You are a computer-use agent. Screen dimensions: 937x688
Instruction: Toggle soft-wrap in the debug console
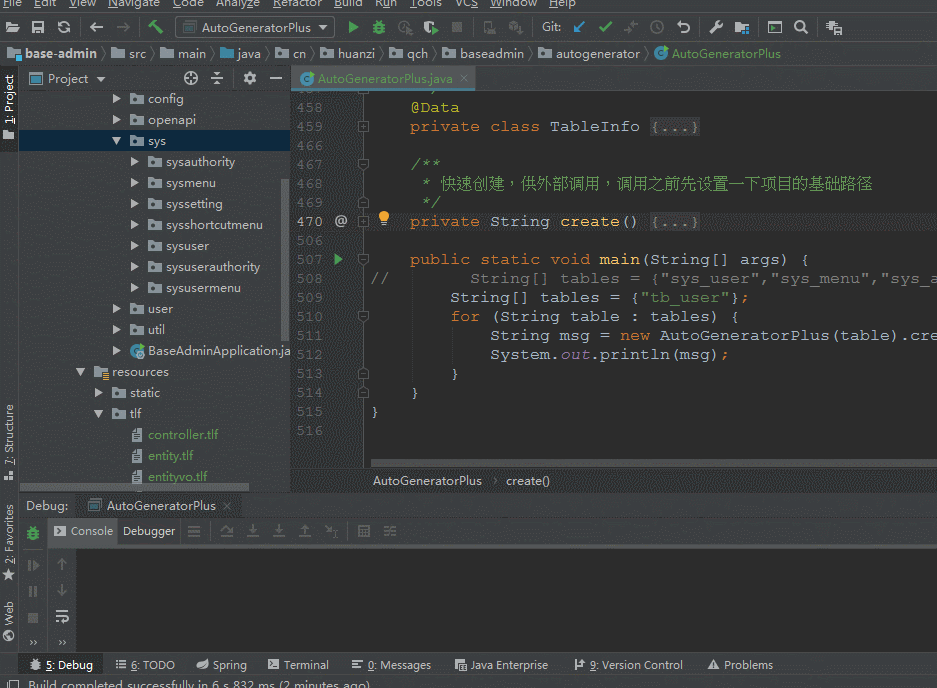pyautogui.click(x=62, y=616)
